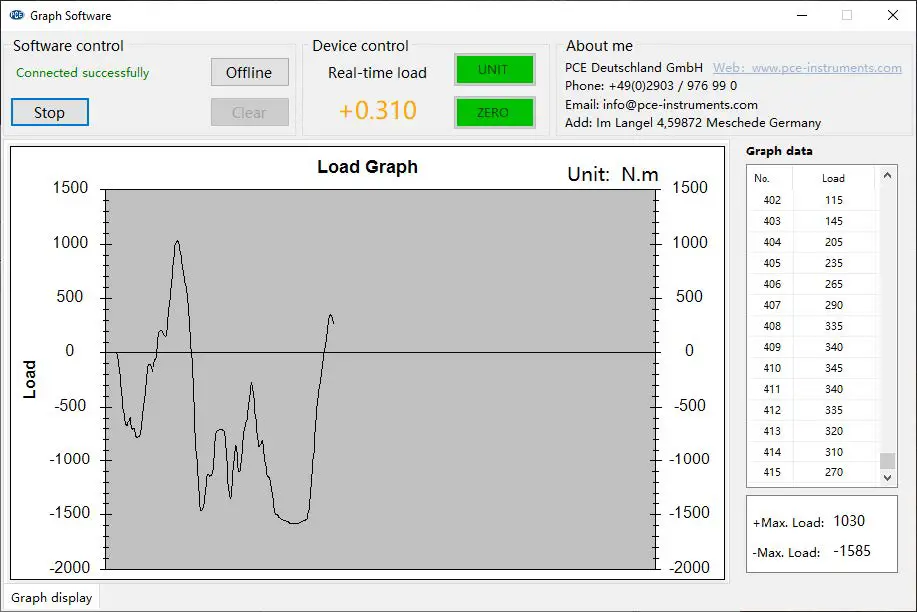The width and height of the screenshot is (917, 612).
Task: Switch connection with the Offline button
Action: click(250, 72)
